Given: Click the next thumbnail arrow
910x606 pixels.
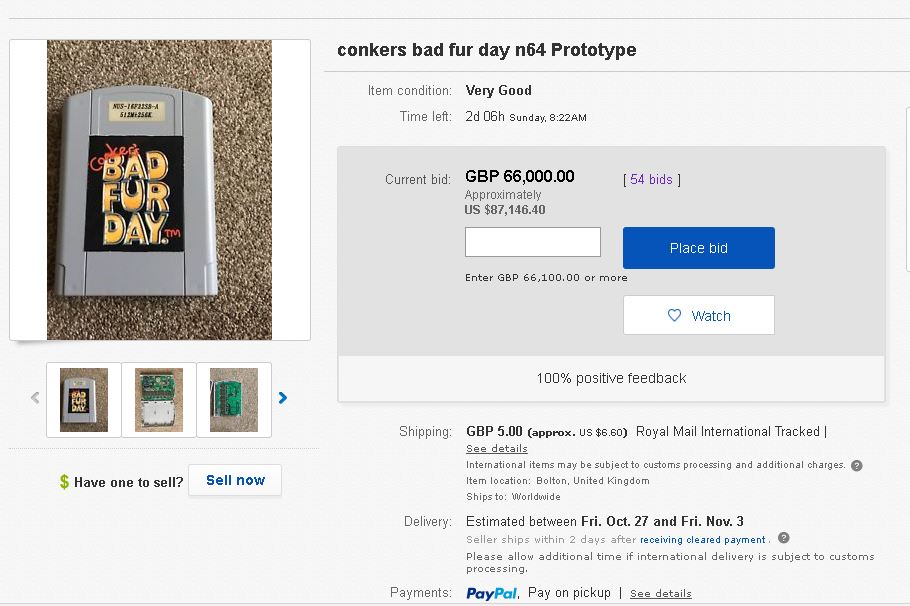Looking at the screenshot, I should coord(283,398).
